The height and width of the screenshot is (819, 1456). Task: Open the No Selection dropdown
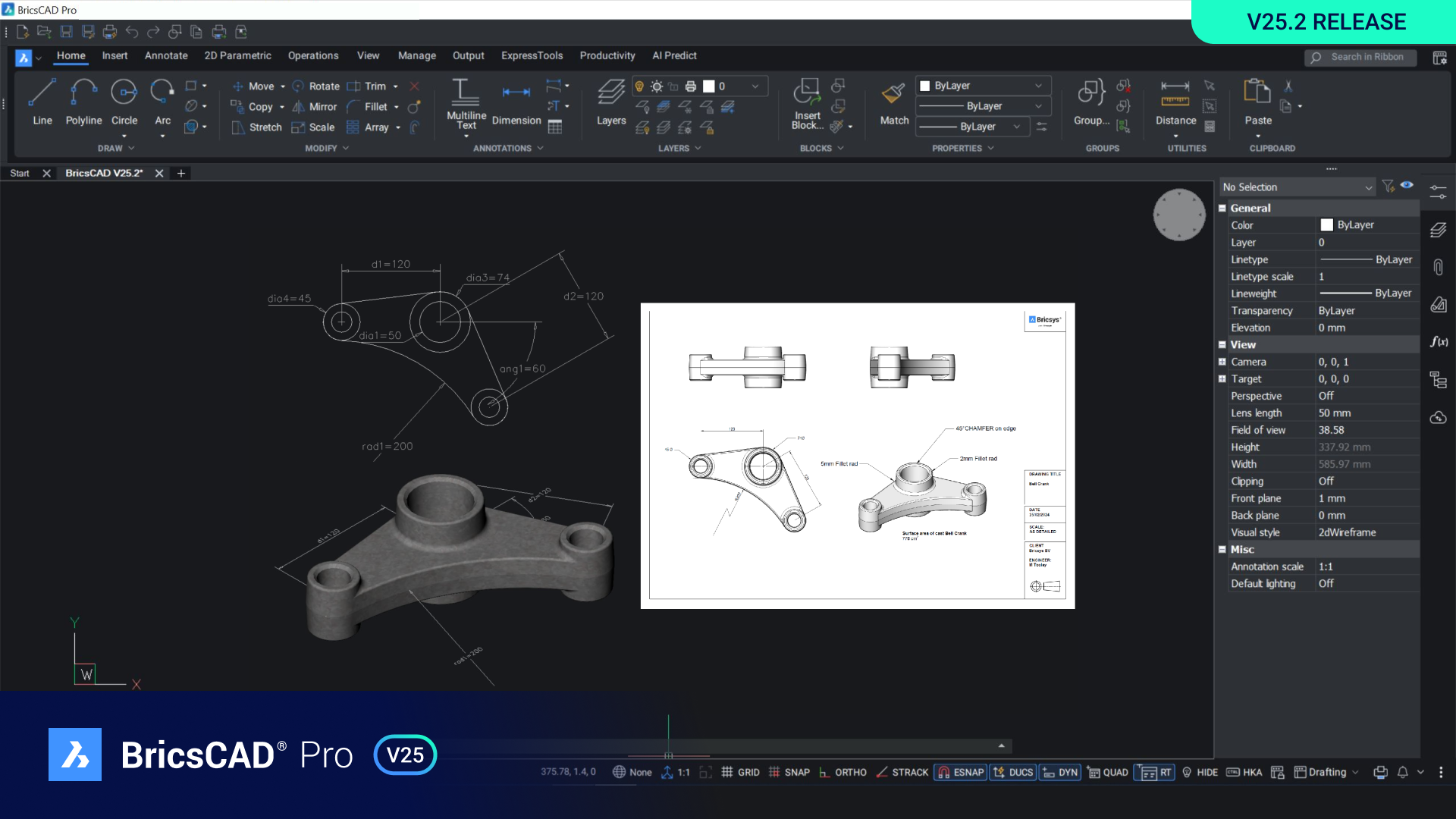click(1298, 187)
